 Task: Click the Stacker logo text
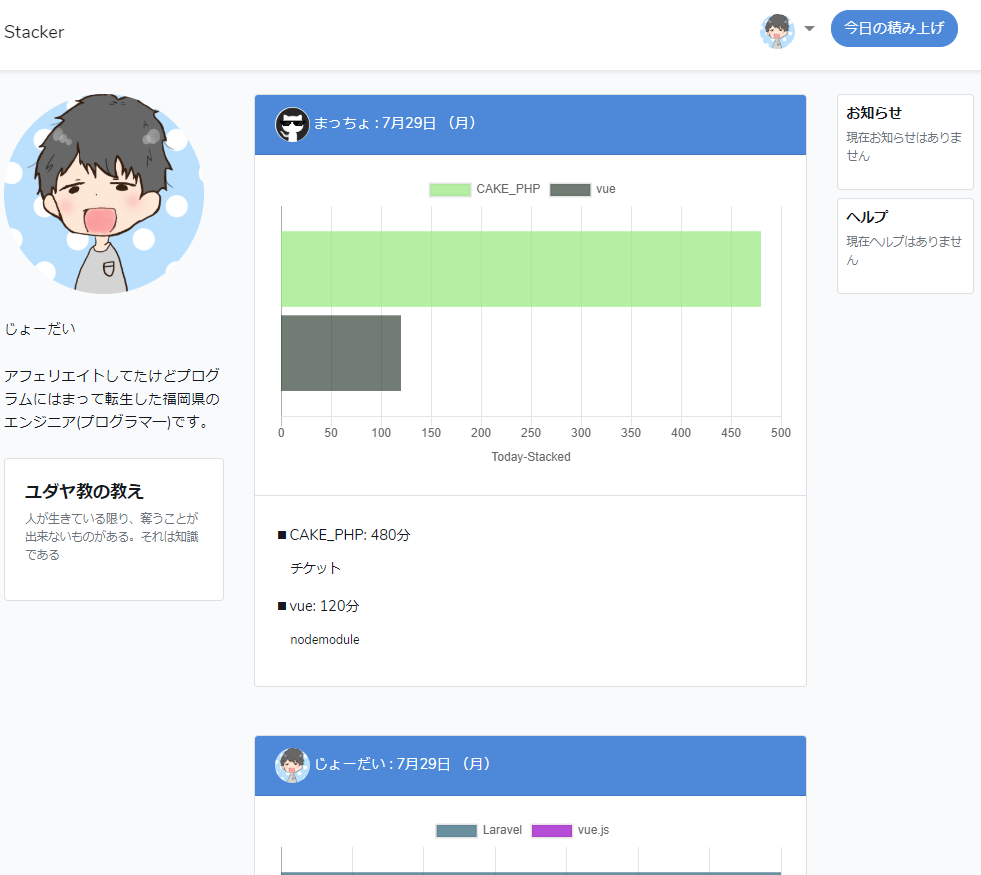coord(34,32)
